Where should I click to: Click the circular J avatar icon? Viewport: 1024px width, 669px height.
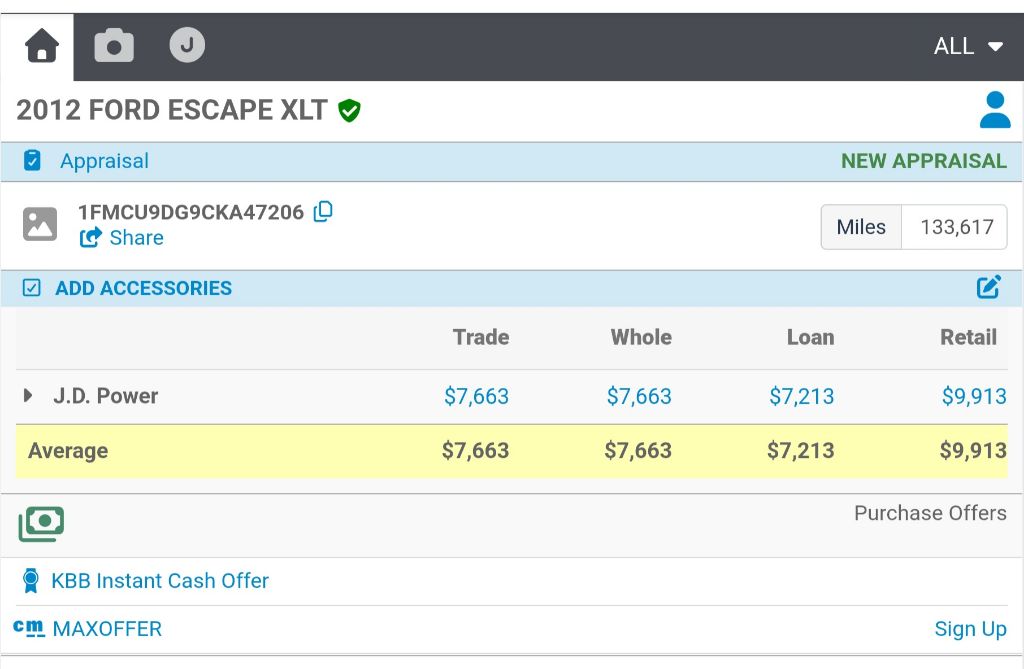[187, 45]
